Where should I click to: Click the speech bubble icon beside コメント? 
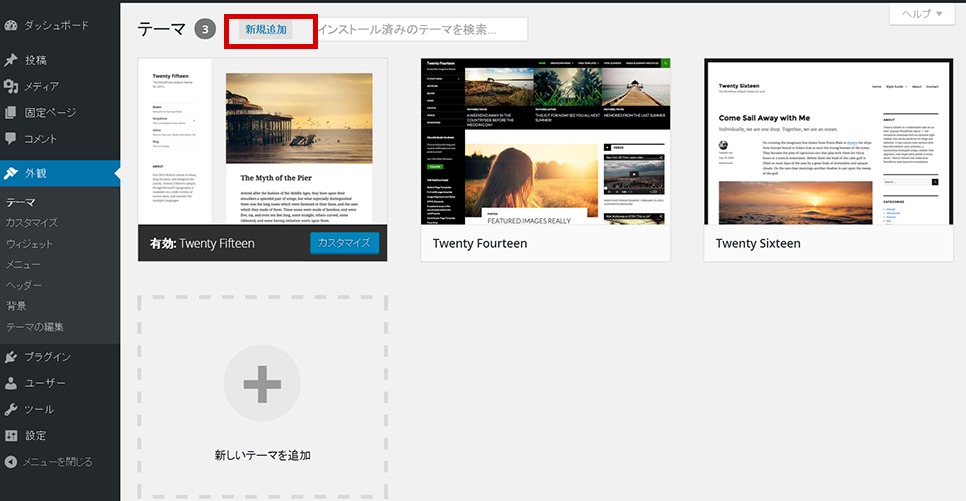point(11,138)
